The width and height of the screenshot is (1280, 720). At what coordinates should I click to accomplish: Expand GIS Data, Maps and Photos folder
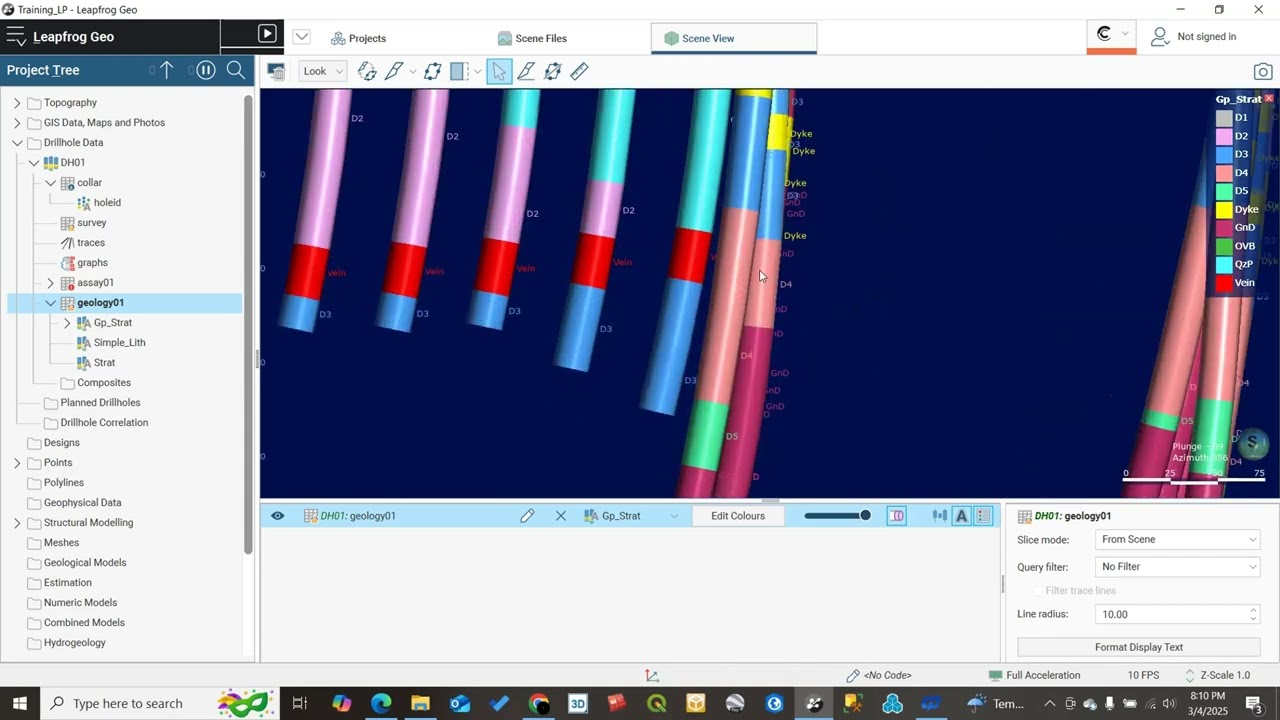tap(17, 123)
